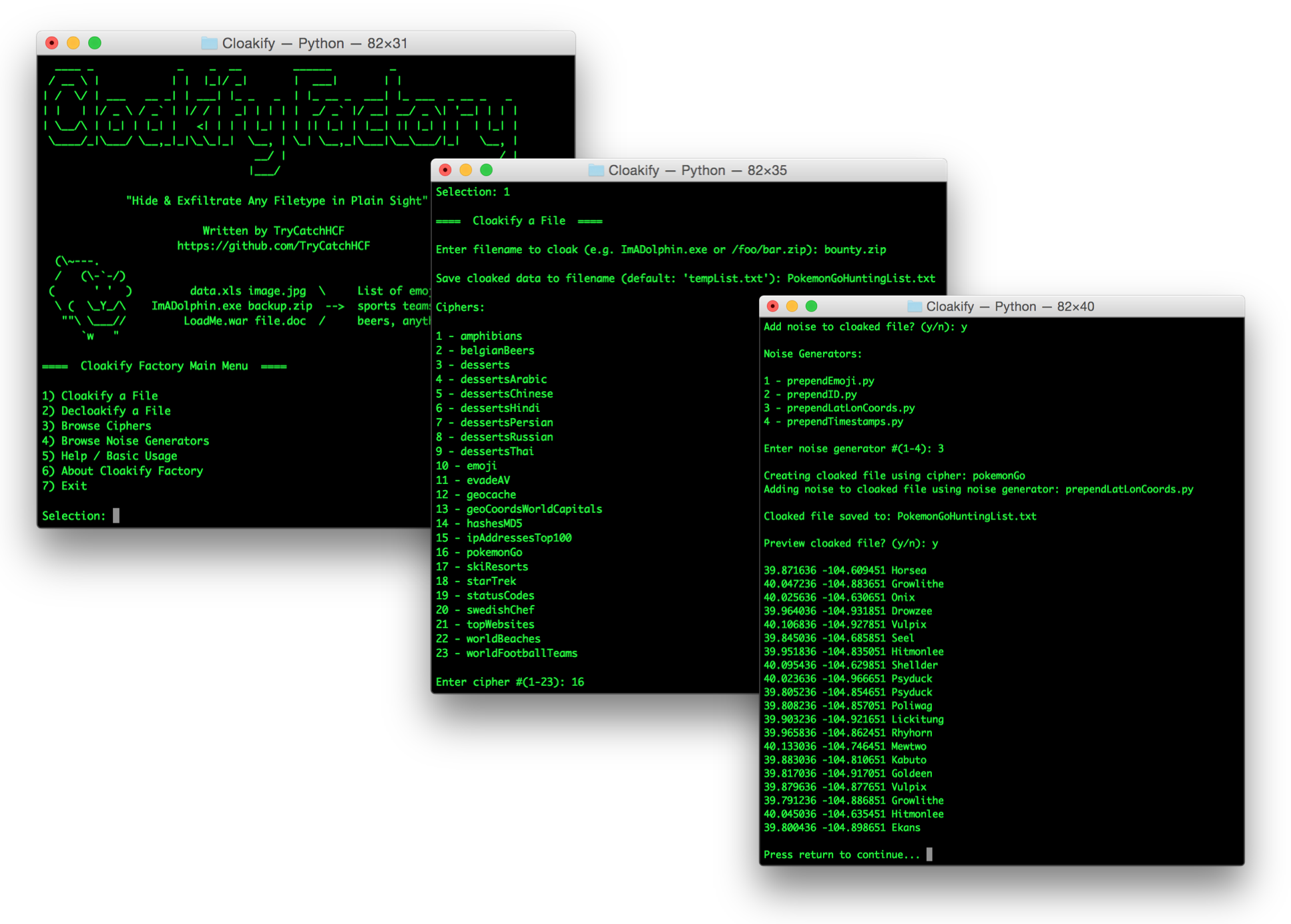This screenshot has width=1291, height=924.
Task: Click cipher '11 - evadeAV'
Action: (x=473, y=480)
